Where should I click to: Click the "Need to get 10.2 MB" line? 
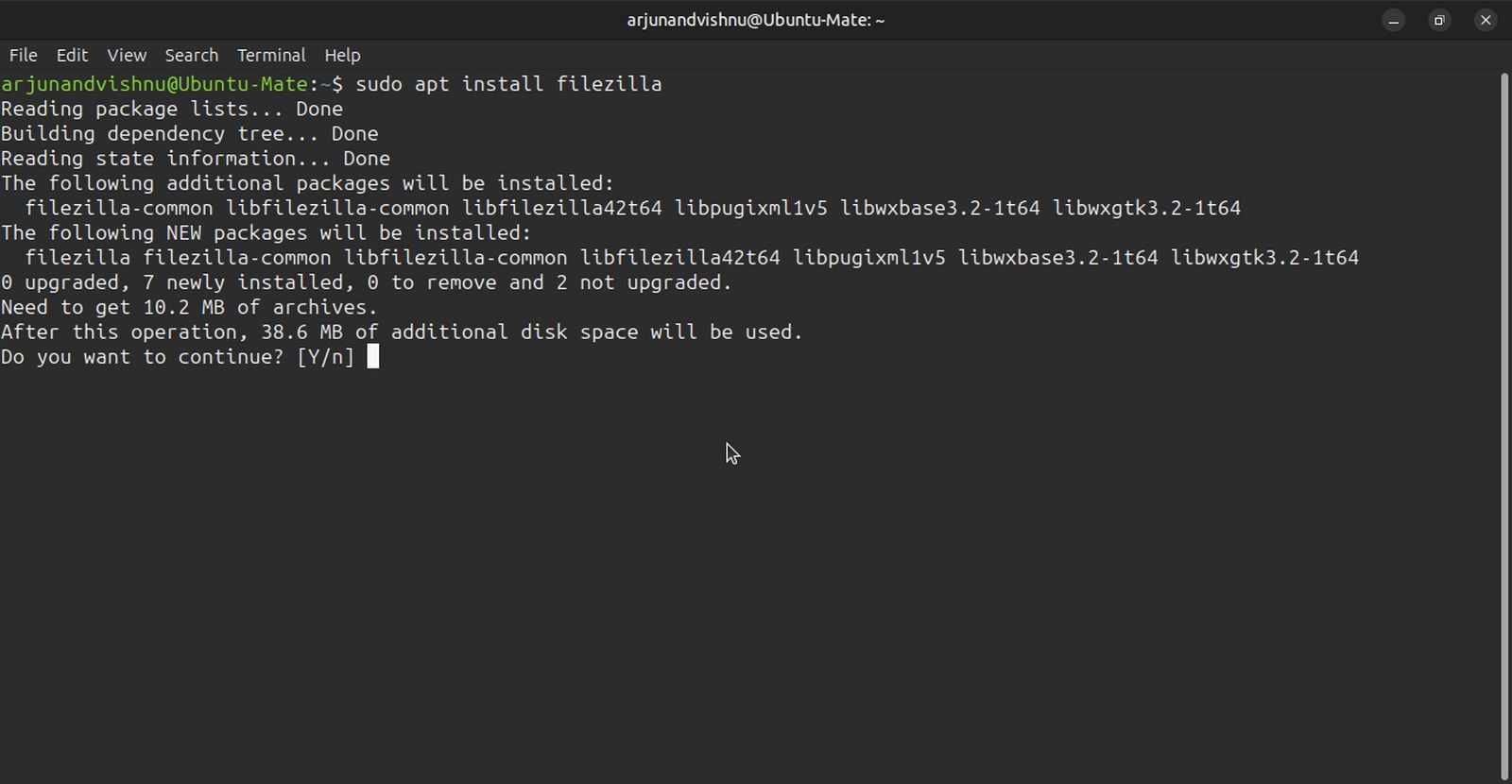coord(189,307)
